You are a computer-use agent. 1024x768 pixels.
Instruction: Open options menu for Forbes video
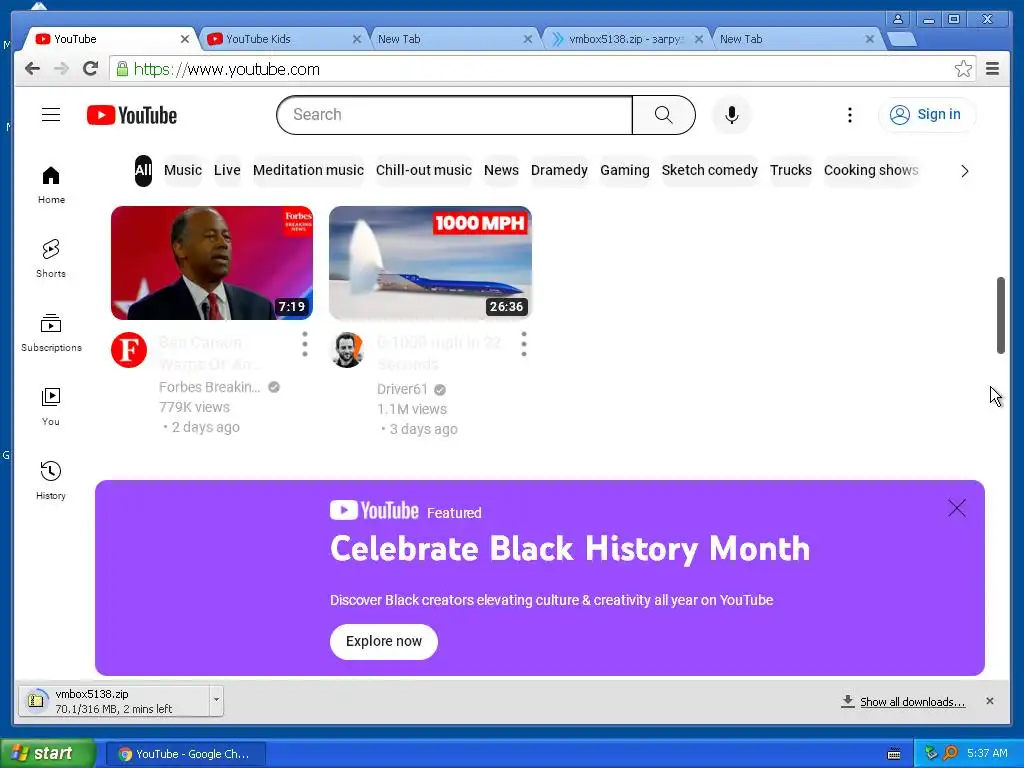click(305, 344)
